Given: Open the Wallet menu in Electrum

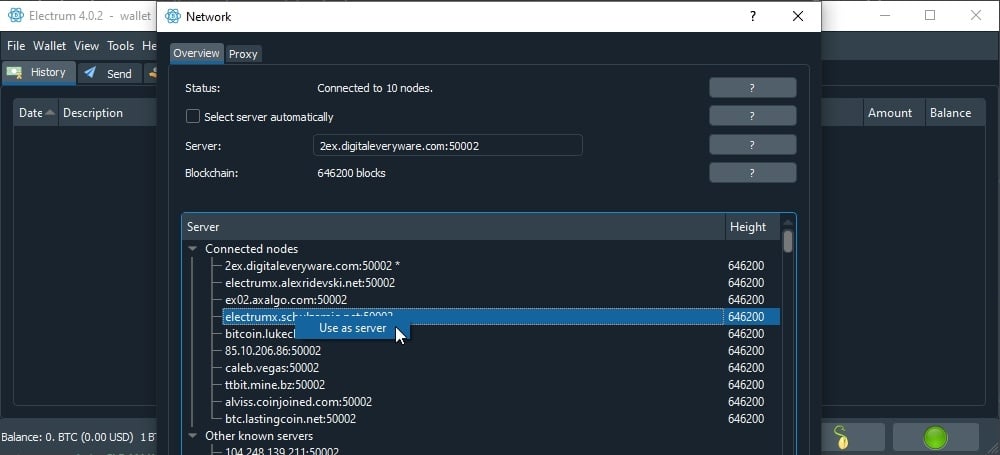Looking at the screenshot, I should click(x=50, y=46).
